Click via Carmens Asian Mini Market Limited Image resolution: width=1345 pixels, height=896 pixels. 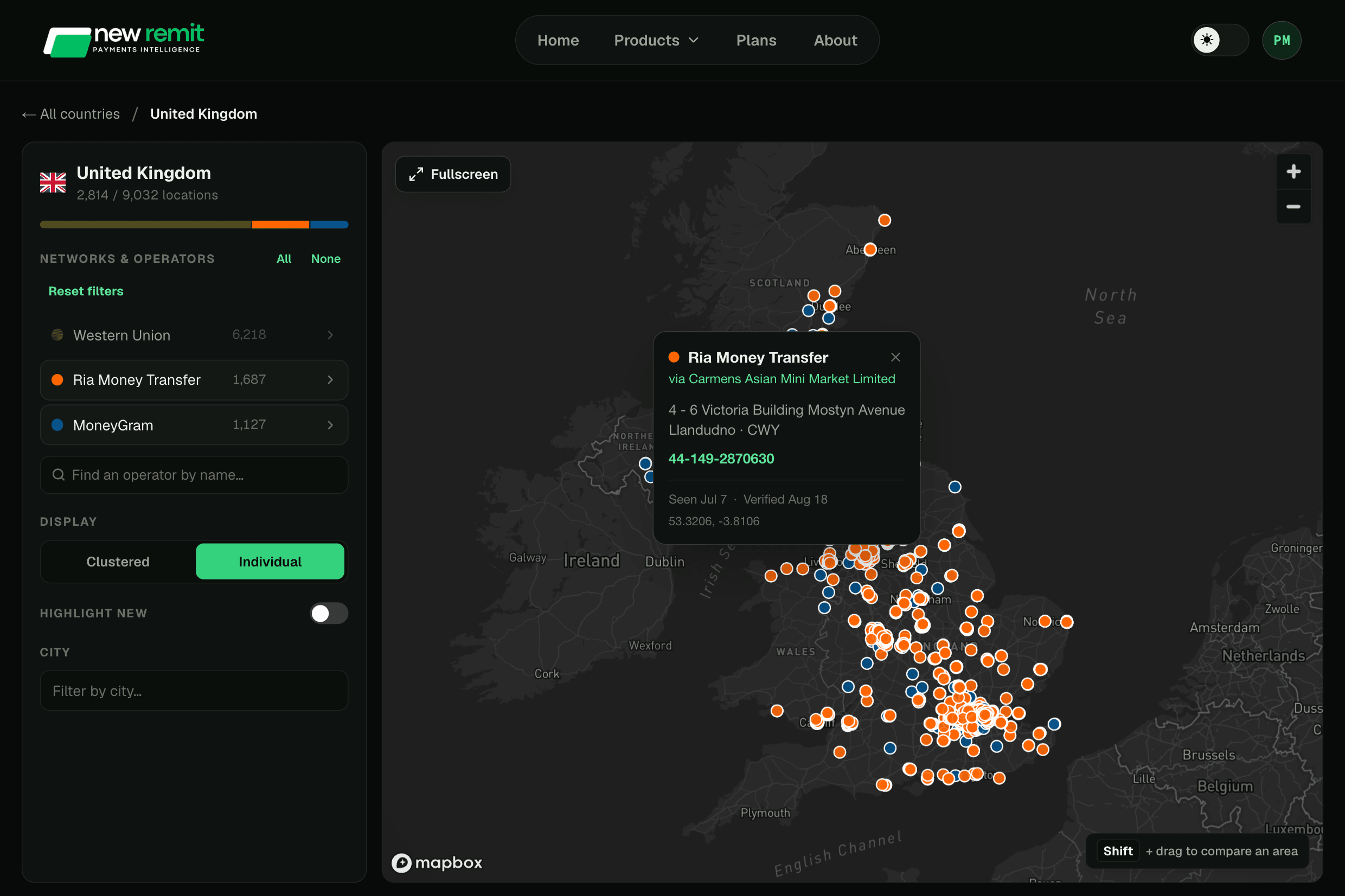(x=782, y=379)
